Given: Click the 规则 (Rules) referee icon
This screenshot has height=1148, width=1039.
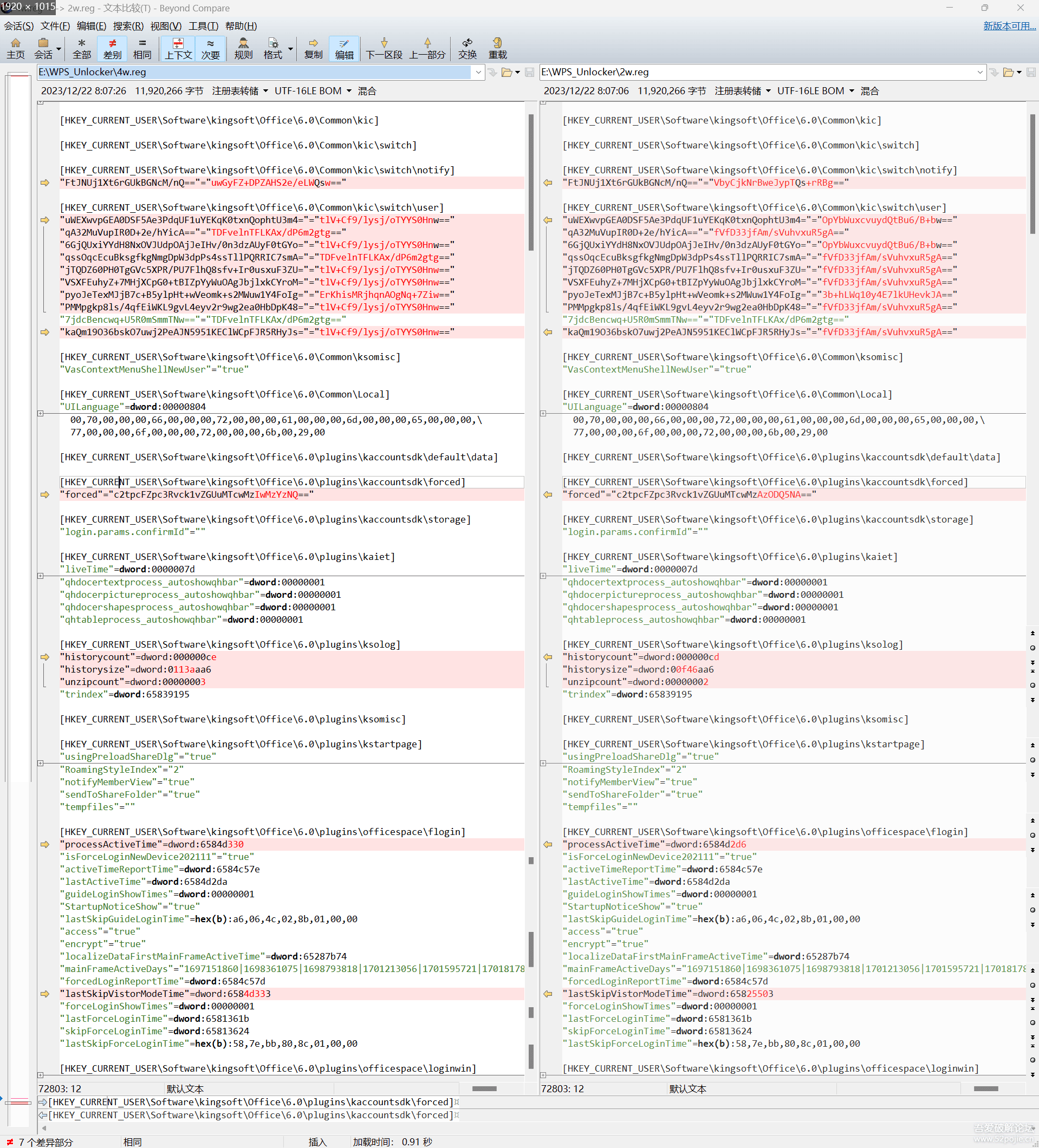Looking at the screenshot, I should (243, 48).
